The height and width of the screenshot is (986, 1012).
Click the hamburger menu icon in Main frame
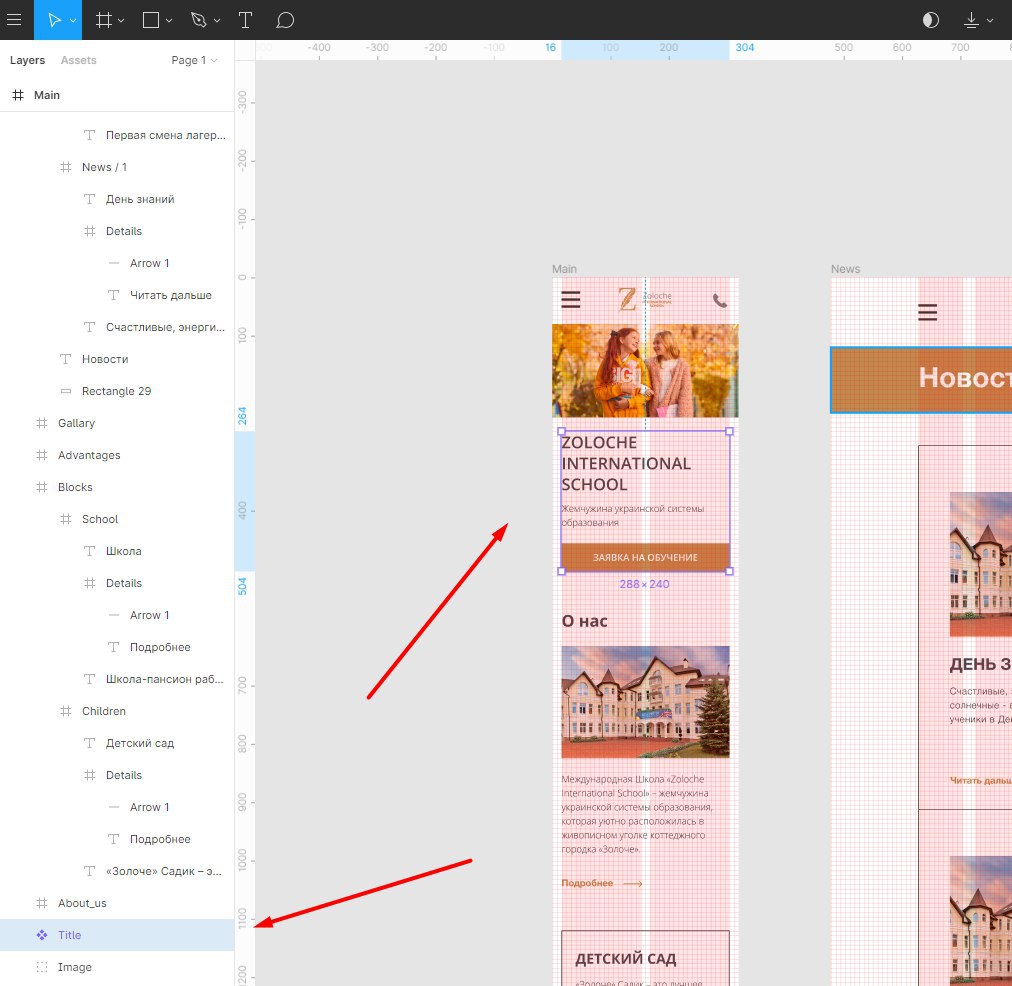click(x=571, y=299)
